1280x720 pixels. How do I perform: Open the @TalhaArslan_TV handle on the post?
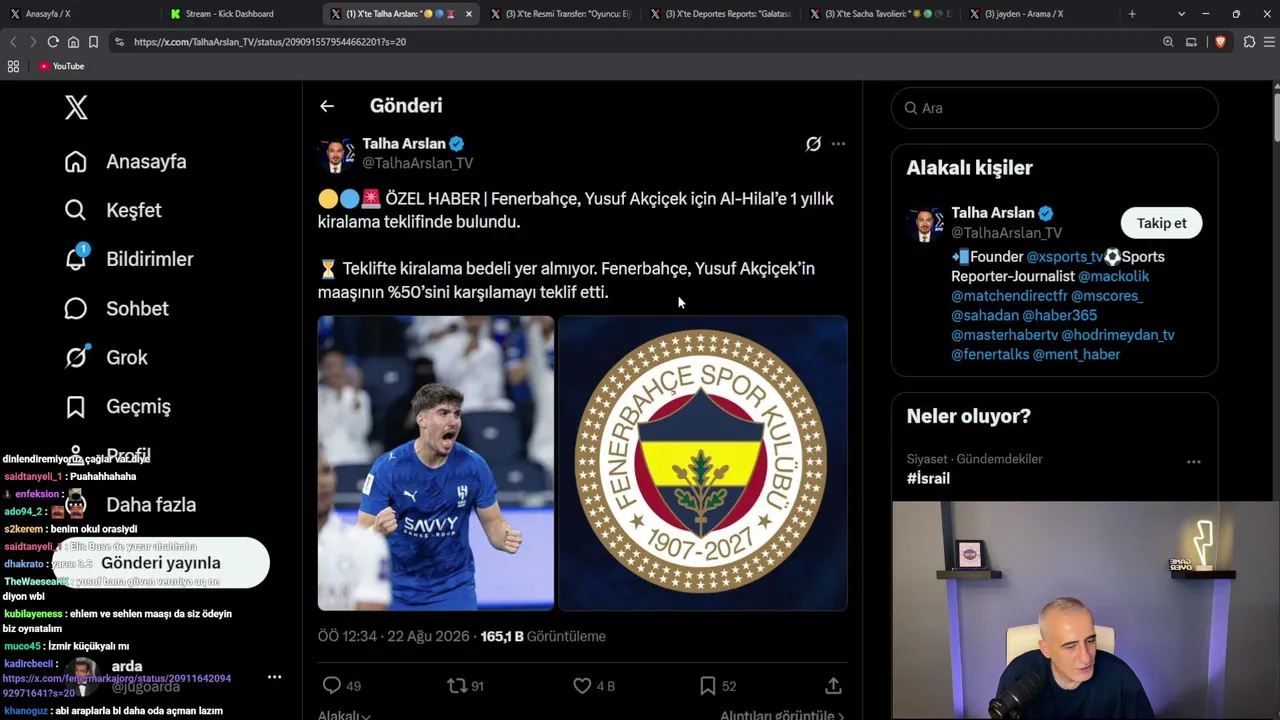[x=418, y=163]
